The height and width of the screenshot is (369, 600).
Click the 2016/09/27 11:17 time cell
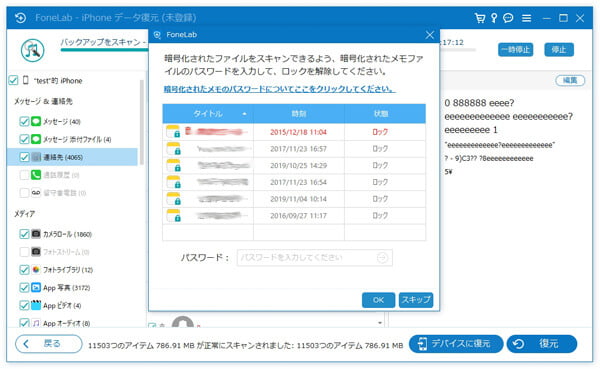[298, 216]
